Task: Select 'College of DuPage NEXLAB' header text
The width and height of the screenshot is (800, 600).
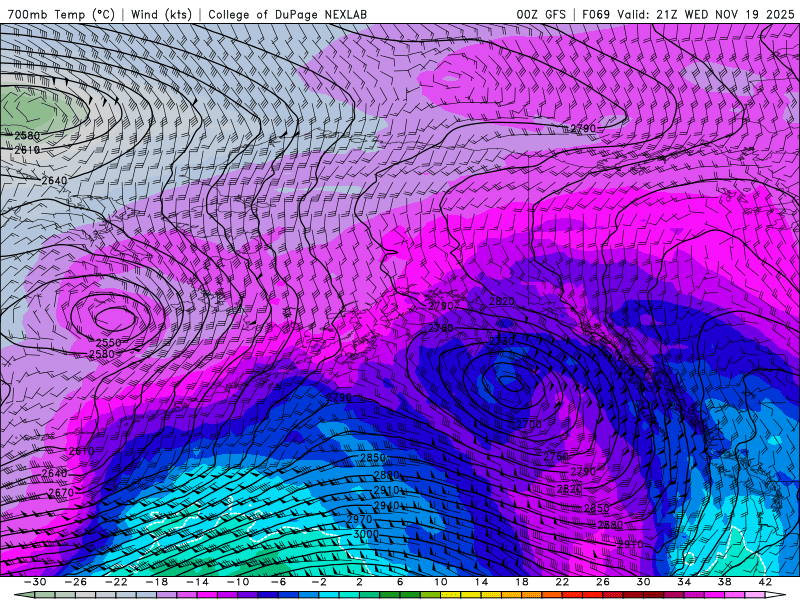Action: coord(287,14)
